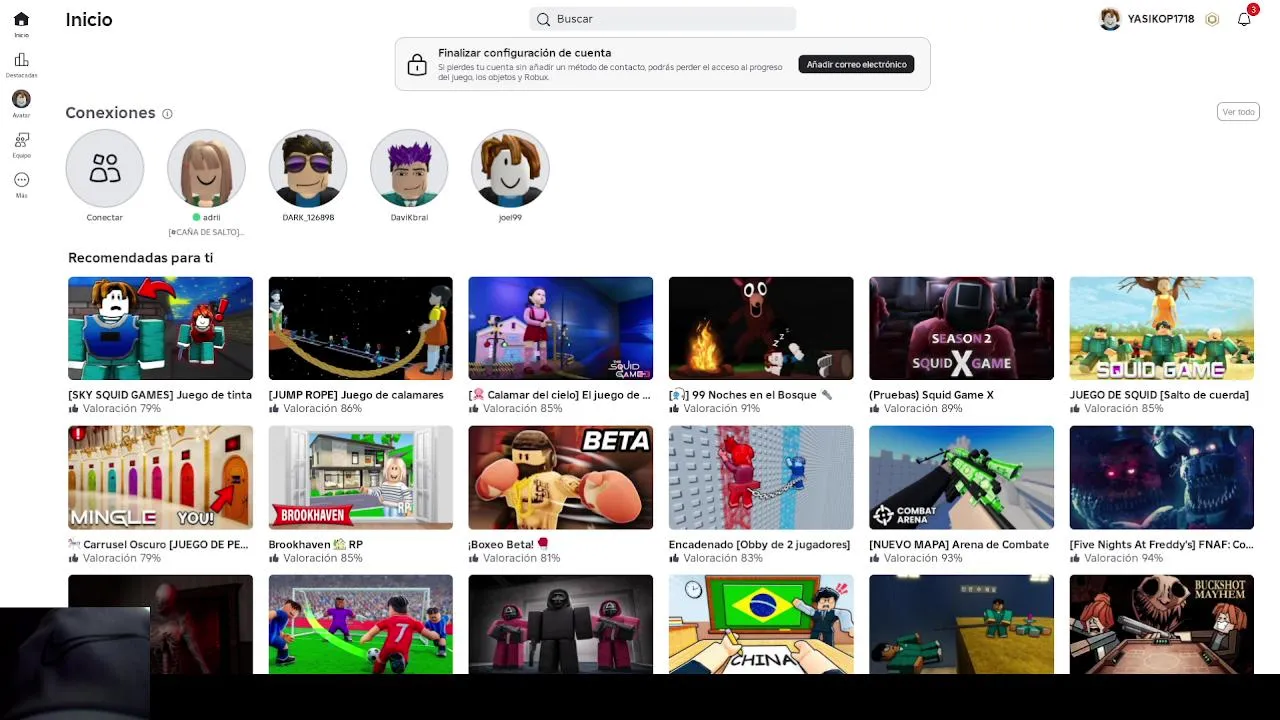Open the Conexiones heading link
This screenshot has height=720, width=1280.
point(110,113)
